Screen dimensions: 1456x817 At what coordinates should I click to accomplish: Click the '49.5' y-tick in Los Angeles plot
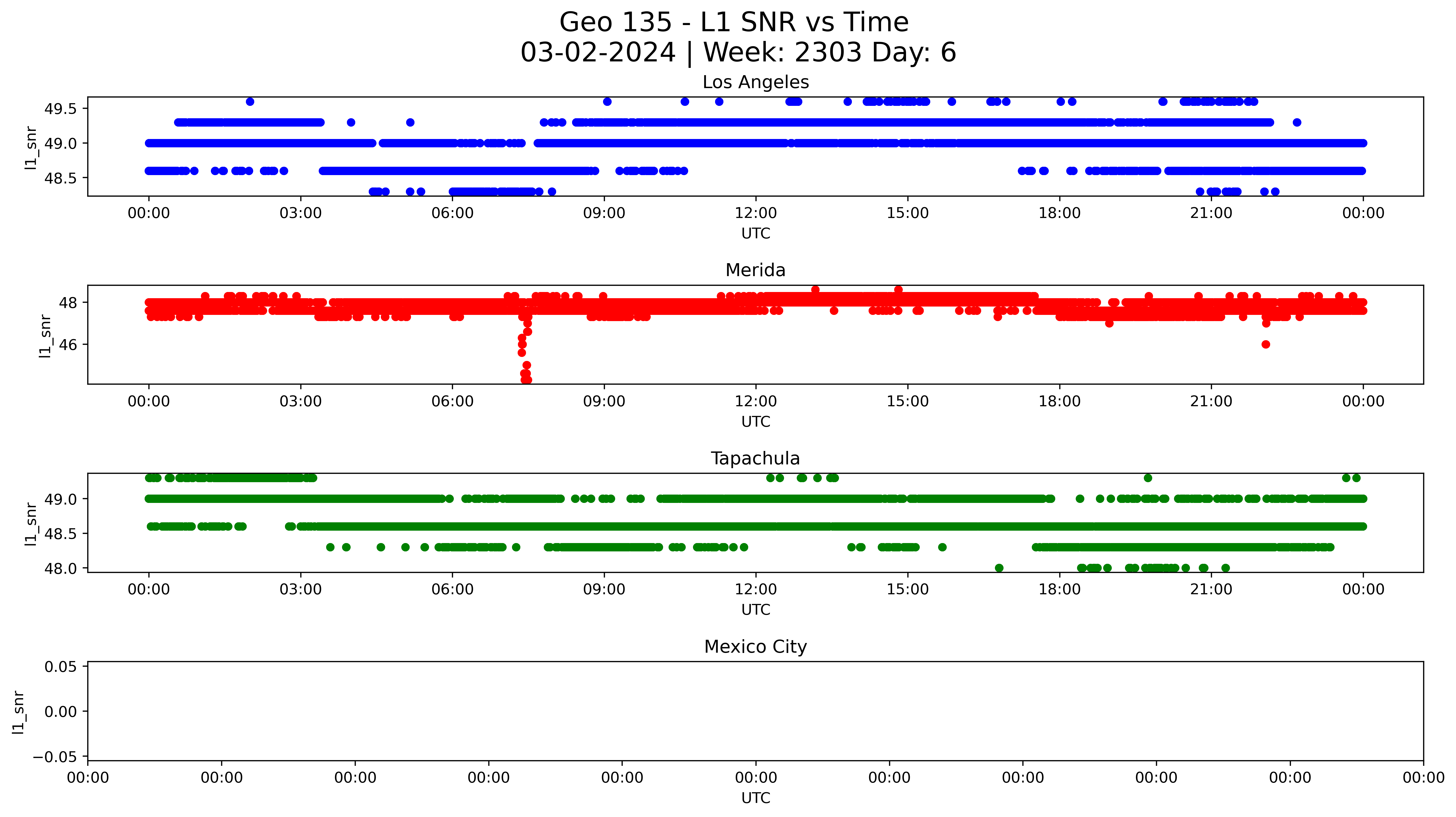(x=61, y=109)
